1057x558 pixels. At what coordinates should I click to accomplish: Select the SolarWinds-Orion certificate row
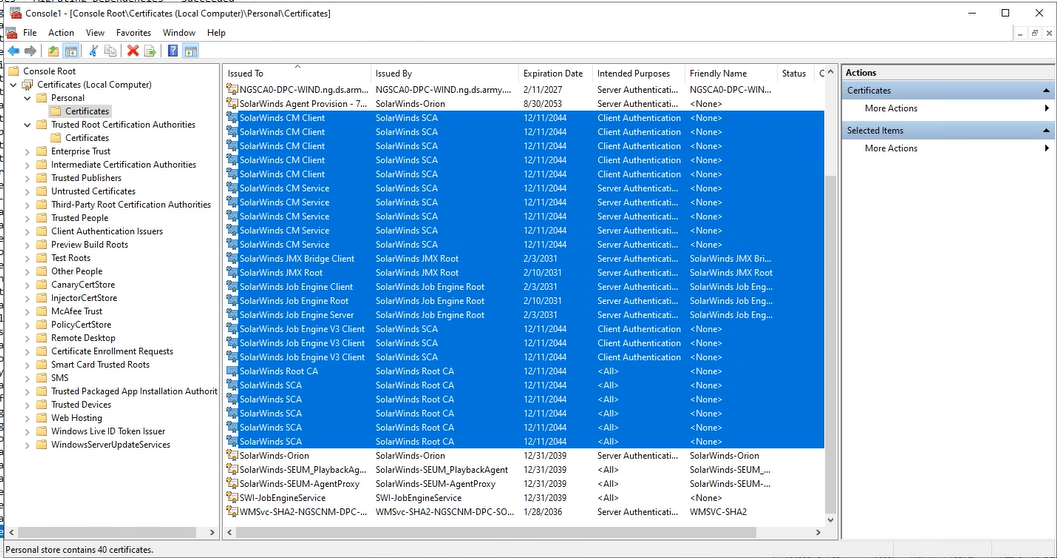tap(525, 456)
